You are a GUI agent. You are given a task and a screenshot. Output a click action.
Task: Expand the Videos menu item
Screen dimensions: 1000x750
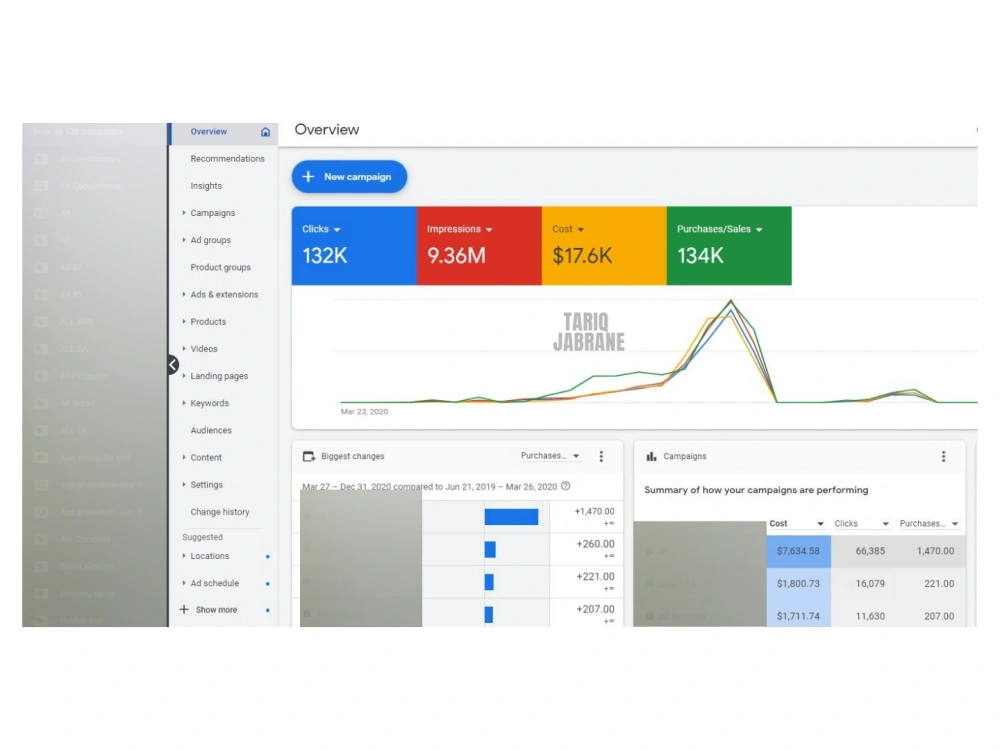[x=184, y=348]
